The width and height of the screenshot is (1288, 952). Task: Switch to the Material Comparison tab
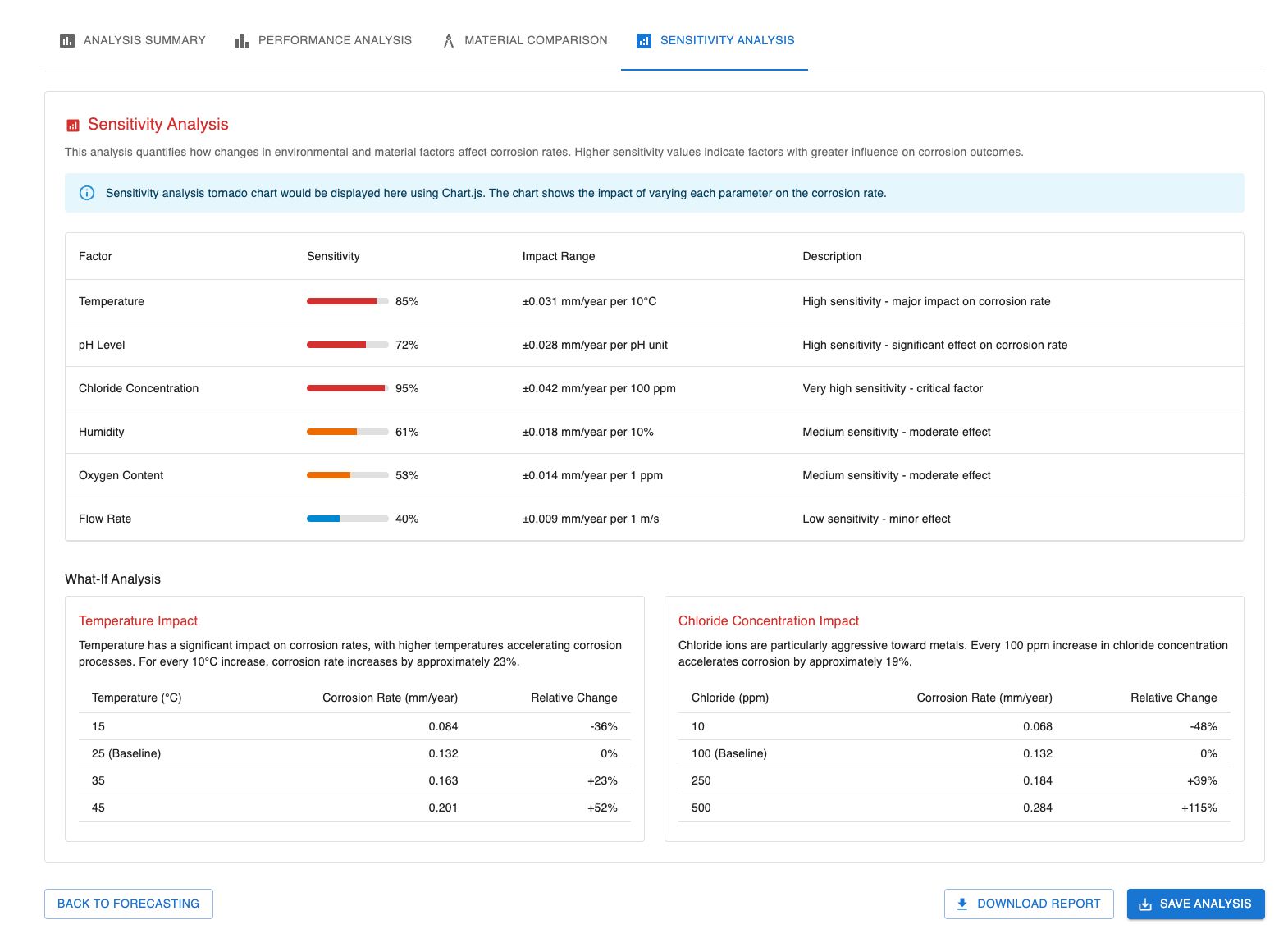[x=525, y=41]
